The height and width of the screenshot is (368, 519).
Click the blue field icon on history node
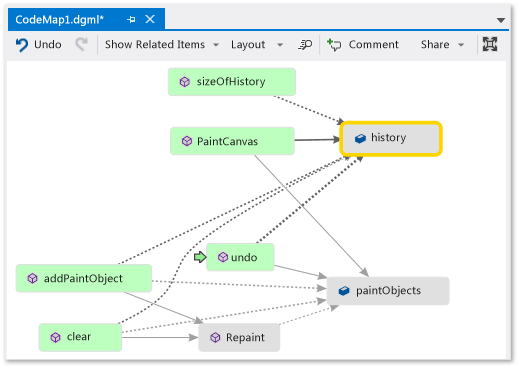360,138
